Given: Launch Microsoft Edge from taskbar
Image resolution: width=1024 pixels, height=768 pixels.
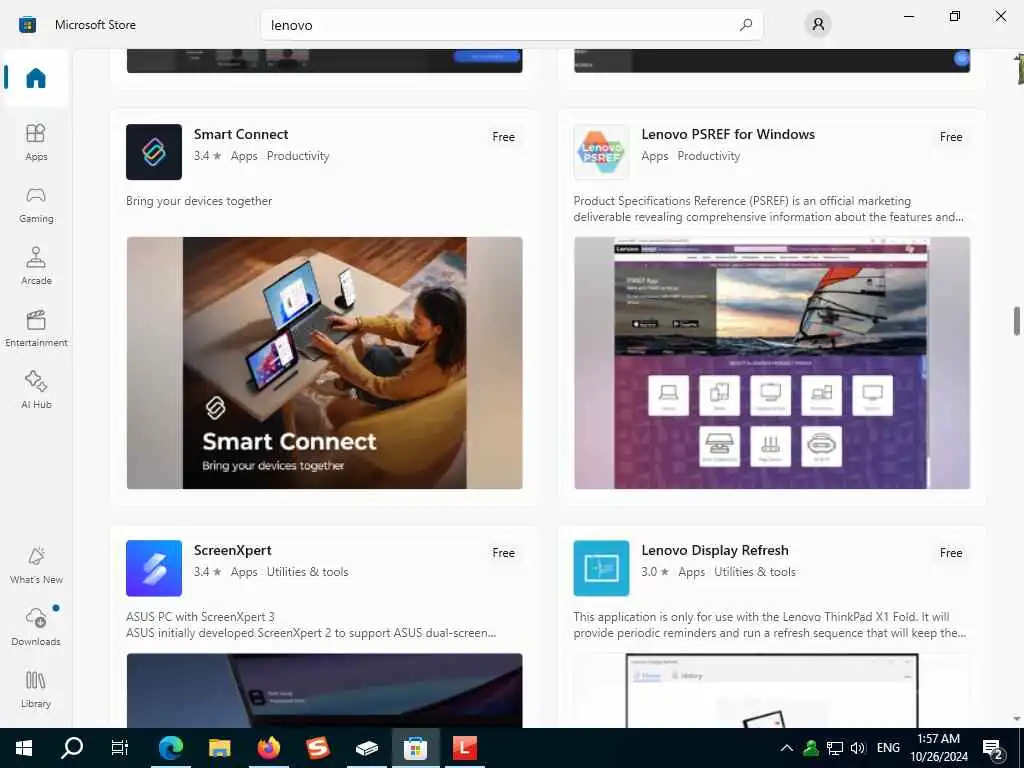Looking at the screenshot, I should 170,748.
